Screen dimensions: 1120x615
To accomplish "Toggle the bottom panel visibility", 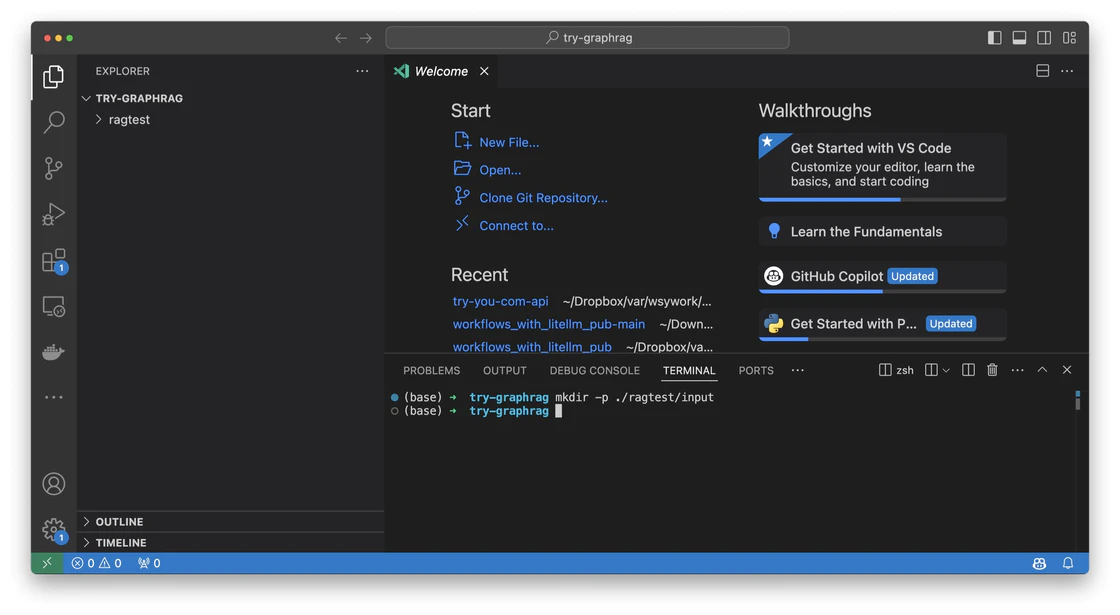I will (1019, 38).
